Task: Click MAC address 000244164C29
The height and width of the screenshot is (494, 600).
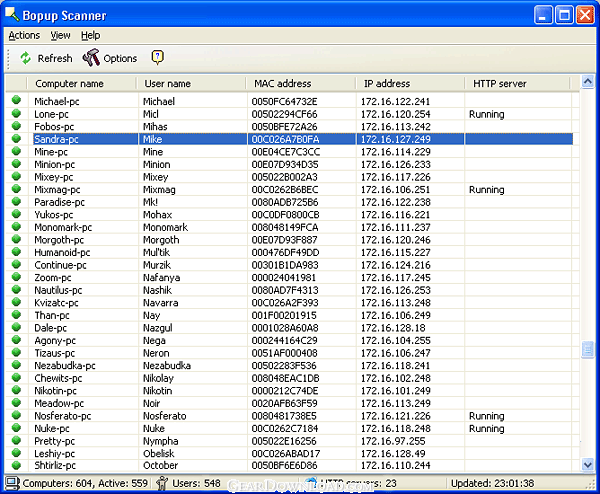Action: [x=285, y=341]
